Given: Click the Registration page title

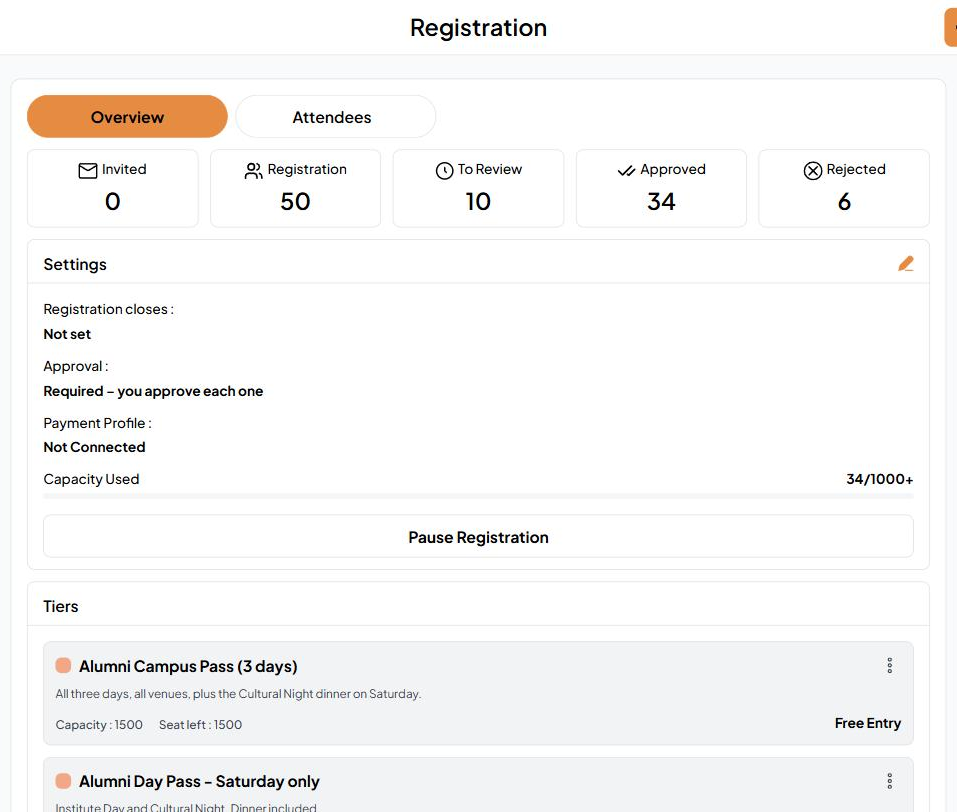Looking at the screenshot, I should tap(478, 28).
